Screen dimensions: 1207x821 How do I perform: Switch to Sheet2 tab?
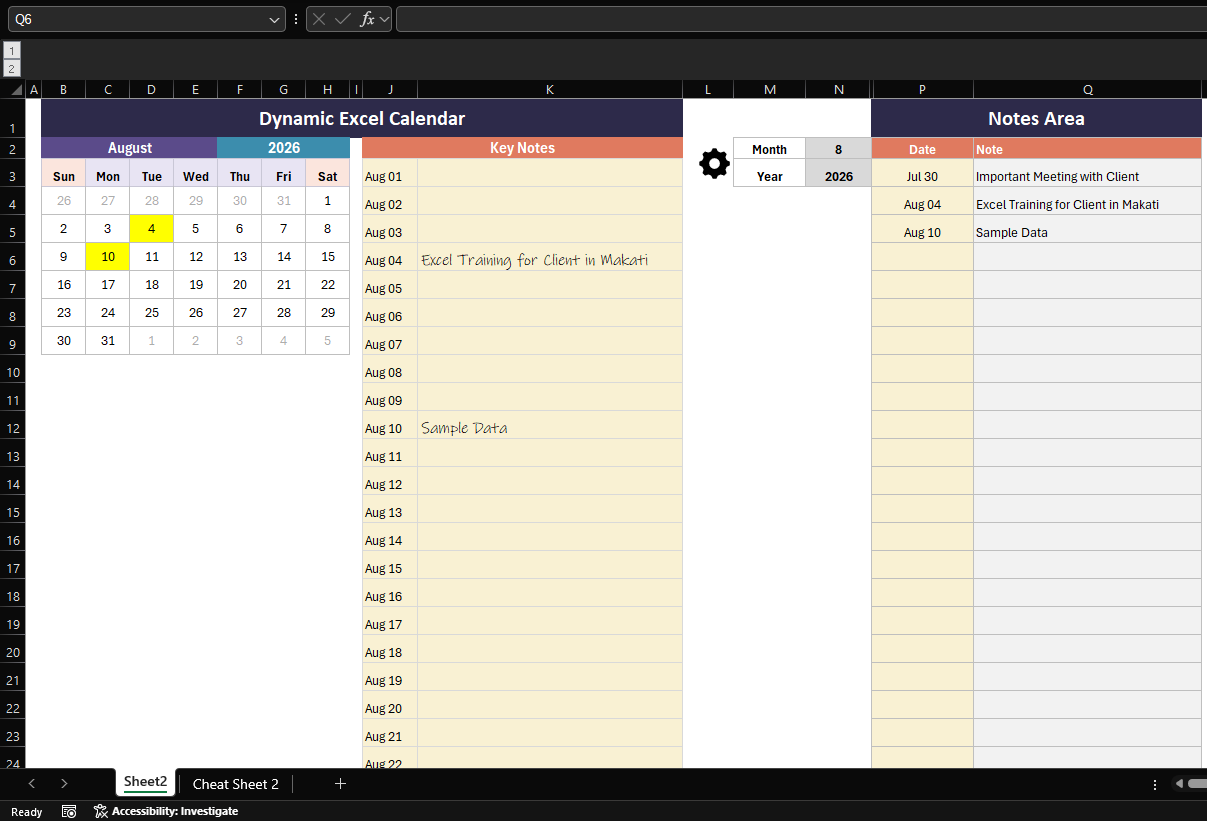(x=145, y=782)
